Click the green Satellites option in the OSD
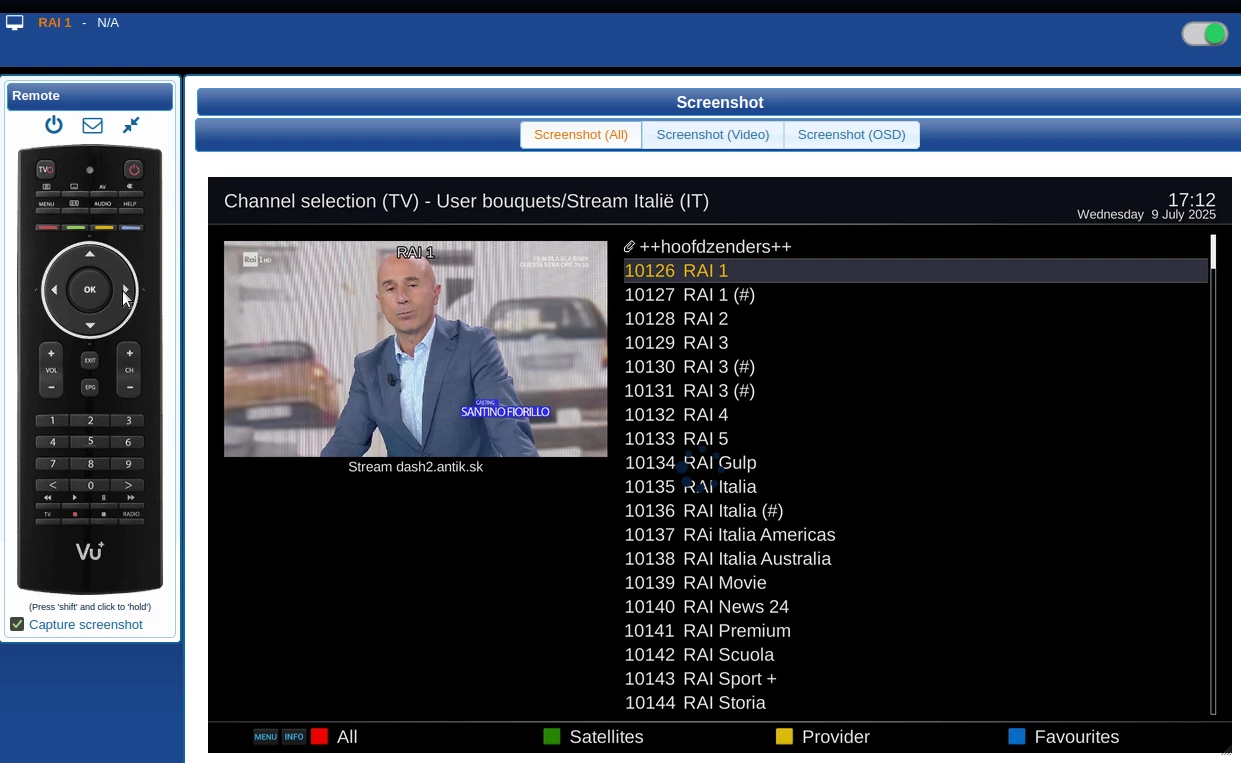 [594, 737]
